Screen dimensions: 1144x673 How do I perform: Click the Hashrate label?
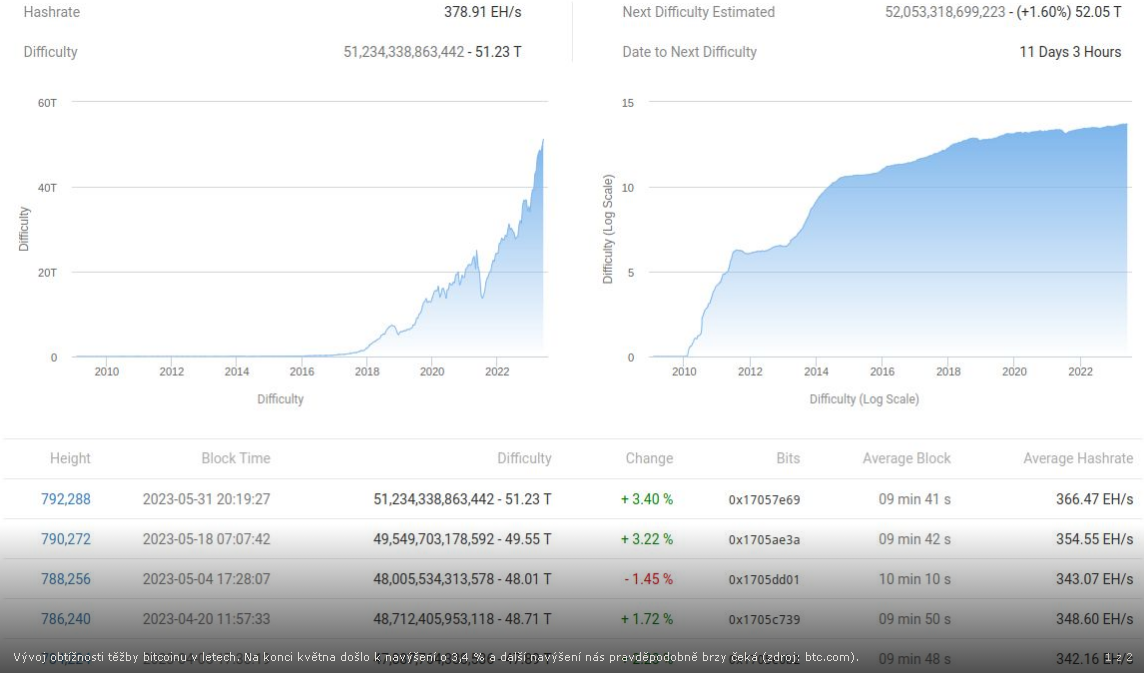tap(52, 12)
